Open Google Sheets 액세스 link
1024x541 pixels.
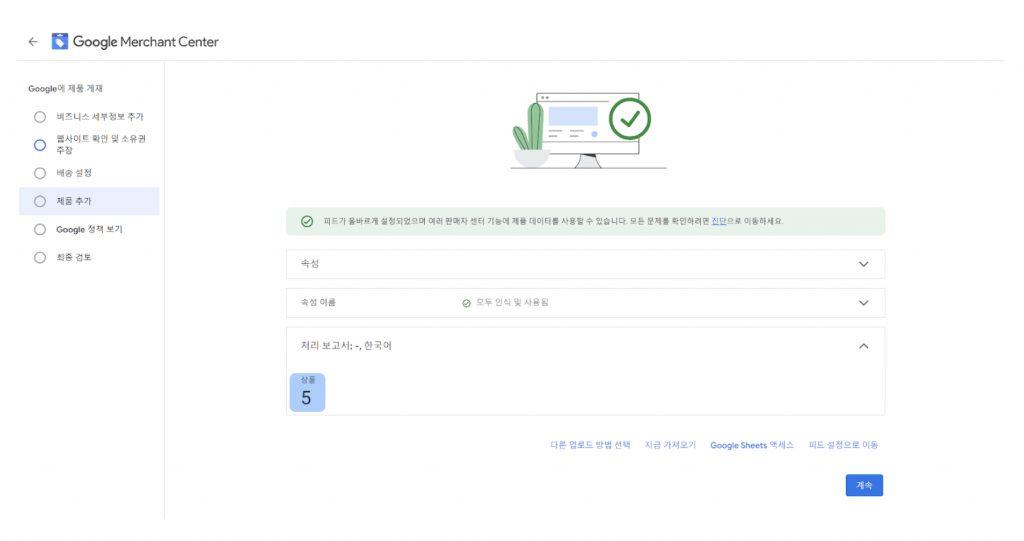pos(752,445)
